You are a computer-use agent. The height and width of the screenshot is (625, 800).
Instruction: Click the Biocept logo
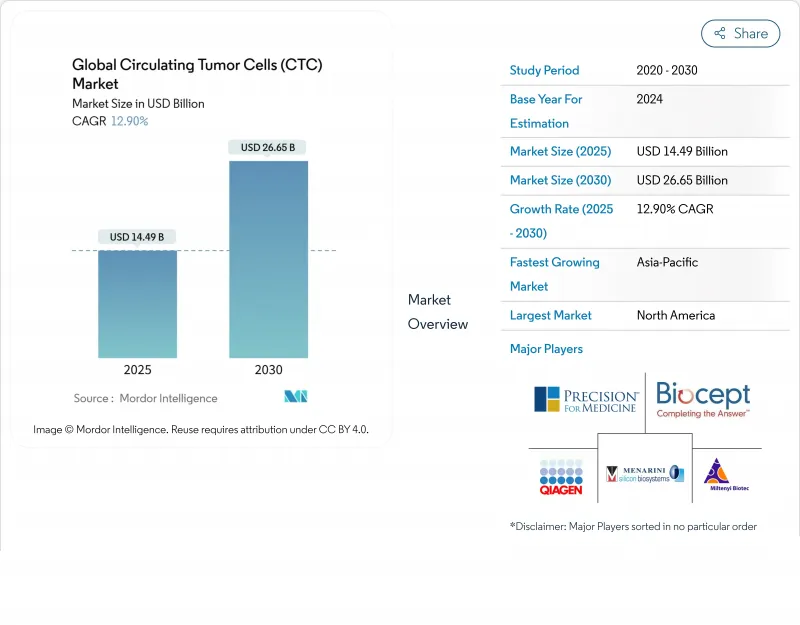click(703, 400)
